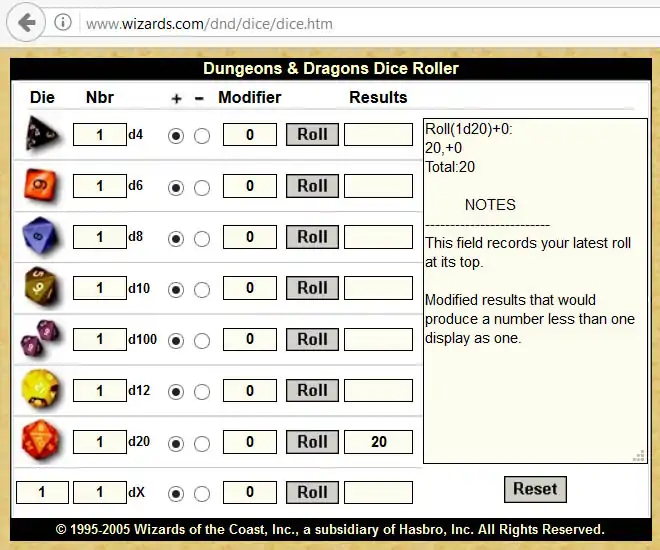Screen dimensions: 660x550
Task: Click the d12 number of dice field
Action: coord(100,390)
